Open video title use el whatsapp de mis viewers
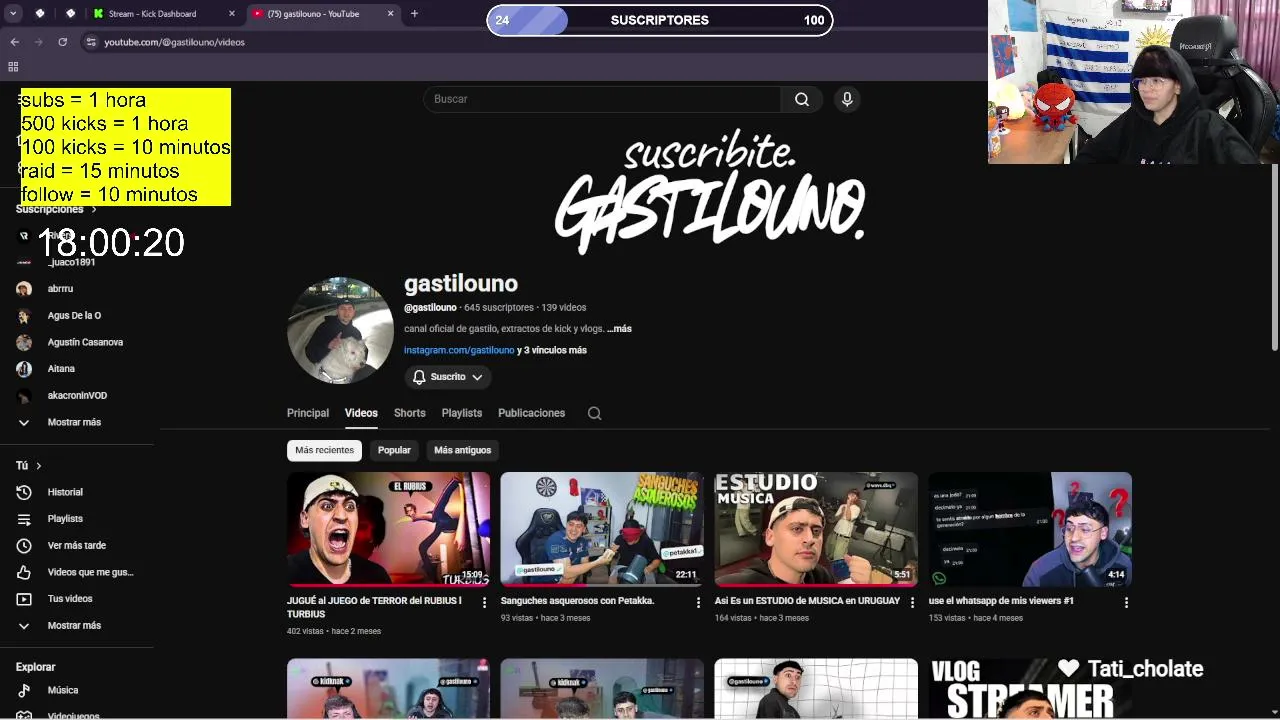The height and width of the screenshot is (720, 1280). tap(1001, 601)
